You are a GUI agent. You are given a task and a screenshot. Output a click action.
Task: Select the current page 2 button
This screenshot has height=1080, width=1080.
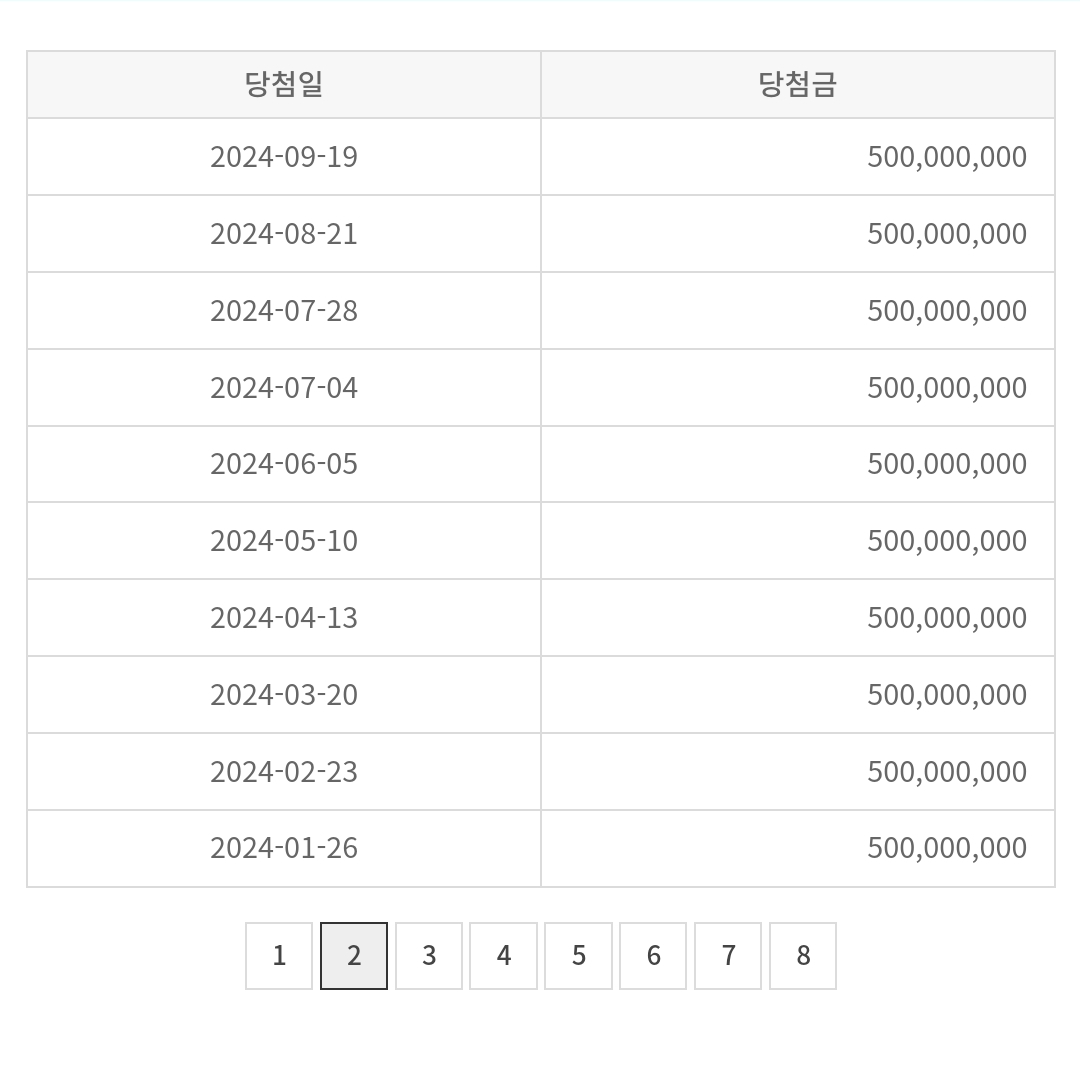(354, 956)
